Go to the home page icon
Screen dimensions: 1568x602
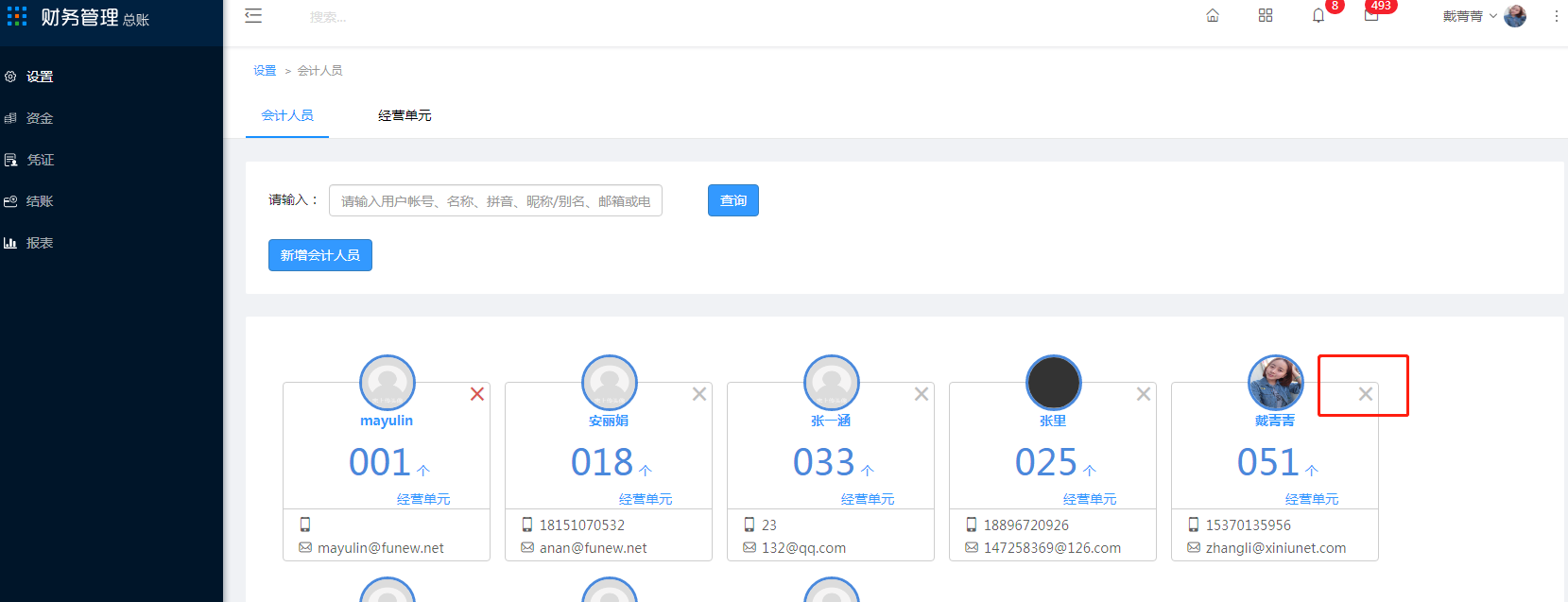[1213, 16]
